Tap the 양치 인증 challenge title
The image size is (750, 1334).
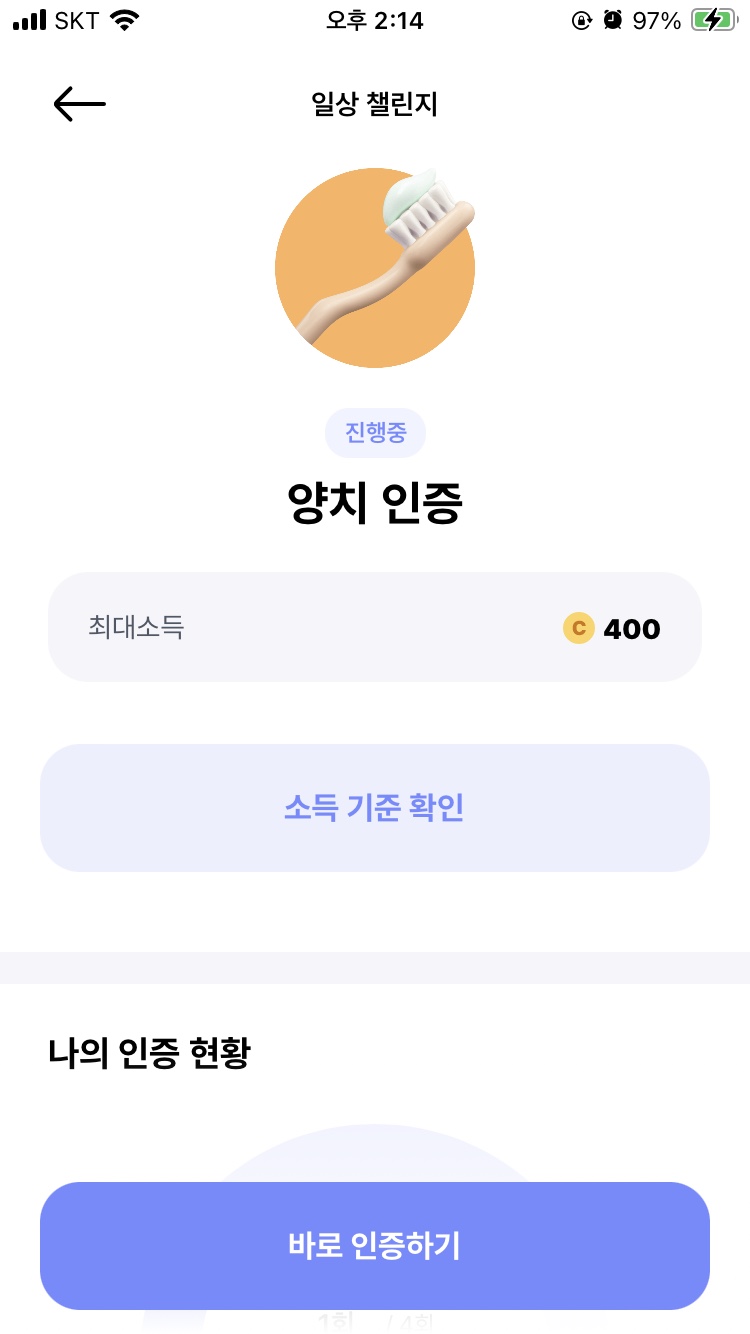(375, 503)
